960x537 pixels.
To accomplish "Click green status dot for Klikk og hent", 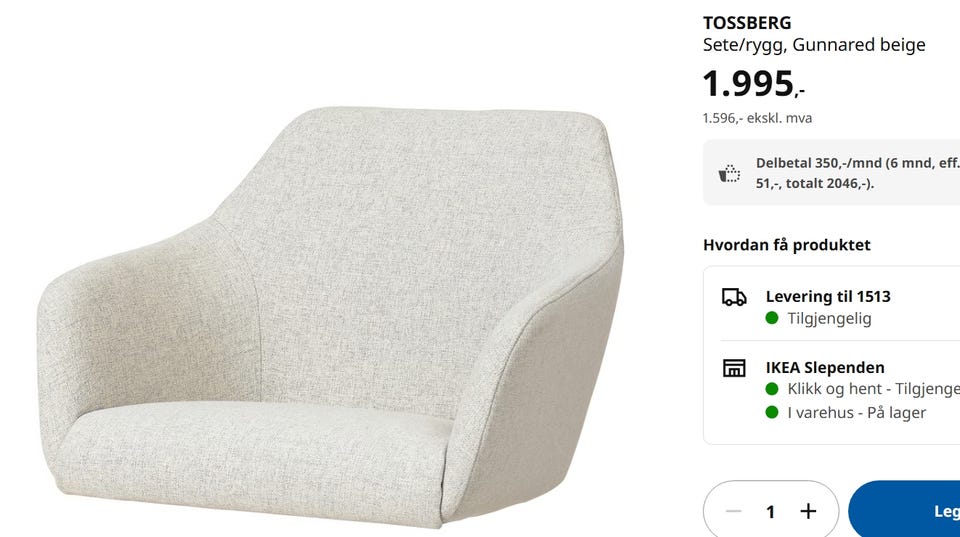I will tap(772, 389).
